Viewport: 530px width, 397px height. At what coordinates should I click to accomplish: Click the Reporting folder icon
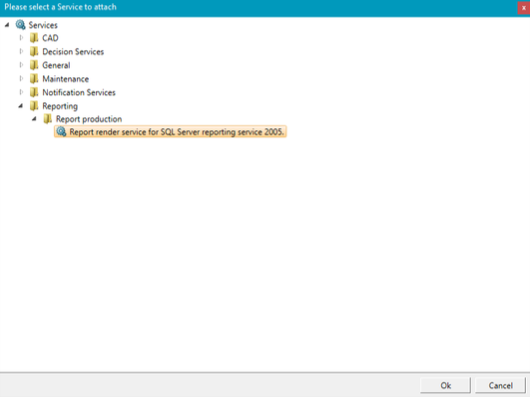pyautogui.click(x=34, y=106)
